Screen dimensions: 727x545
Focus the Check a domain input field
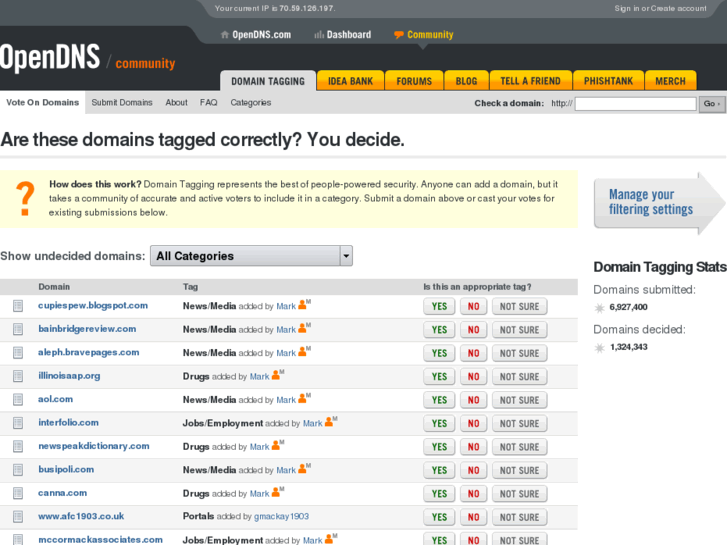636,103
